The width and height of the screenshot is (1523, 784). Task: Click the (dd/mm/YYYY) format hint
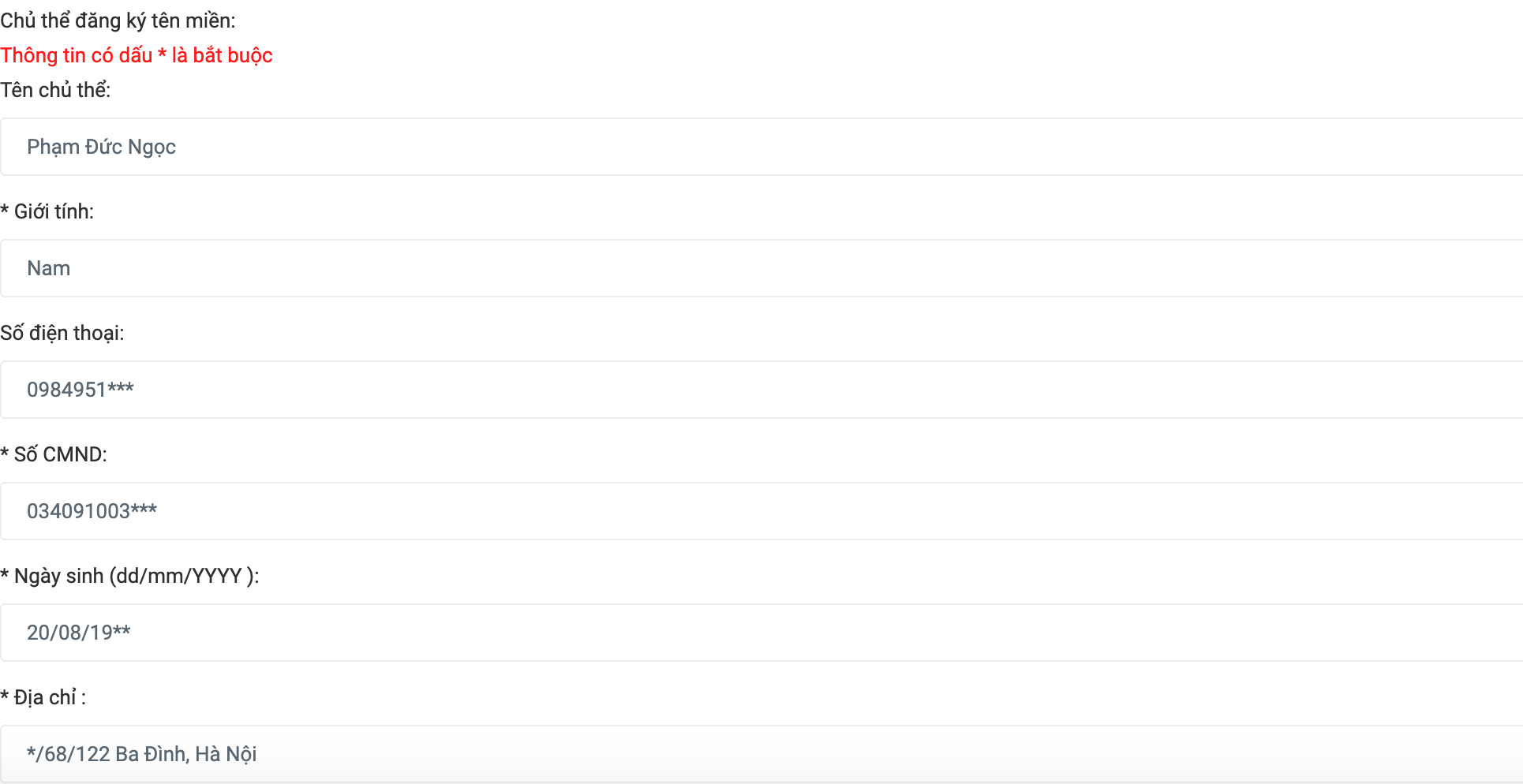tap(184, 576)
